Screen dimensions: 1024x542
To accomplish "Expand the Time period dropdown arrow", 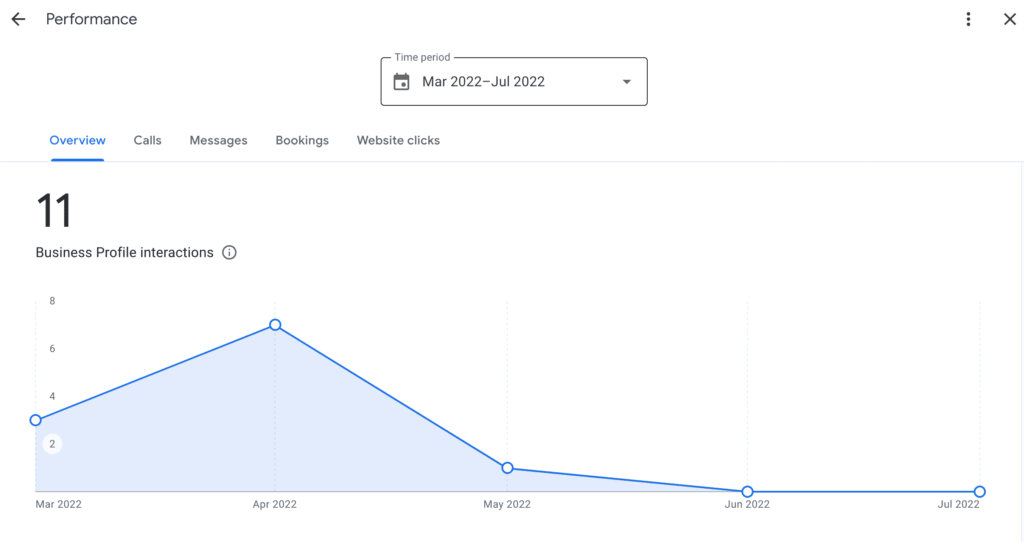I will (x=626, y=82).
